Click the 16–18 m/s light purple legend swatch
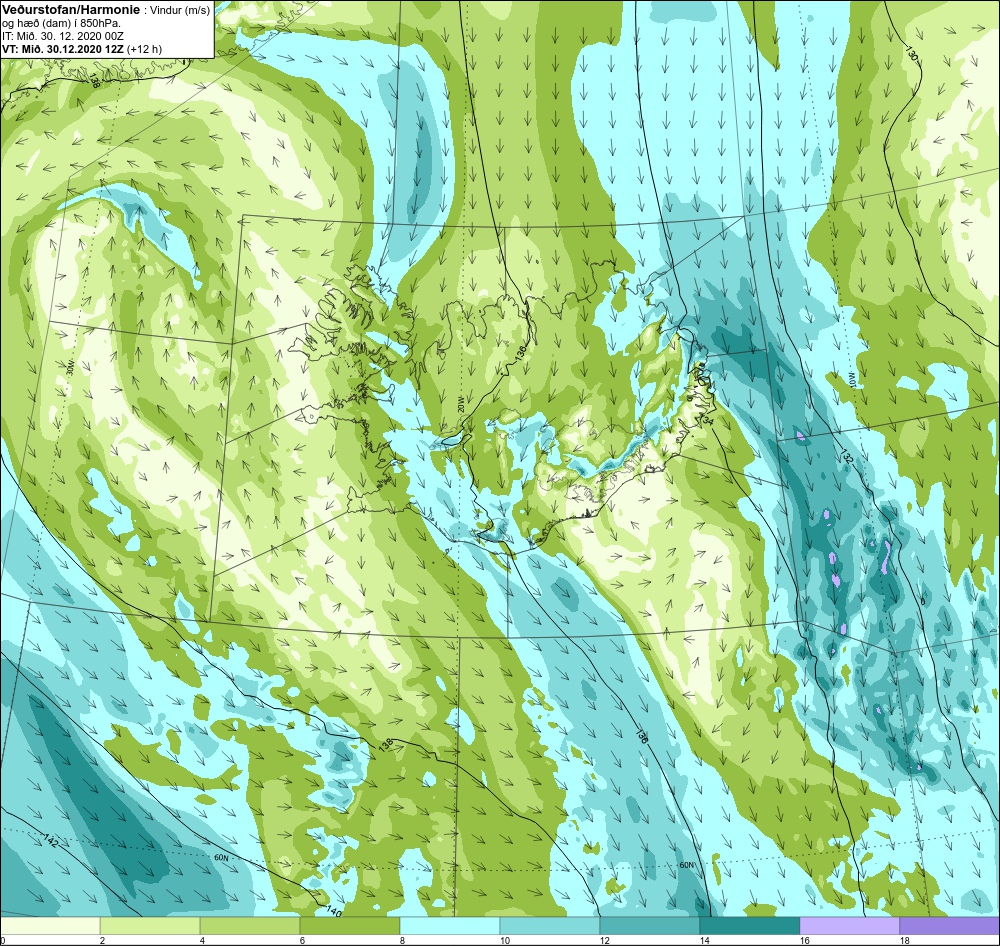Viewport: 1000px width, 946px height. click(849, 926)
